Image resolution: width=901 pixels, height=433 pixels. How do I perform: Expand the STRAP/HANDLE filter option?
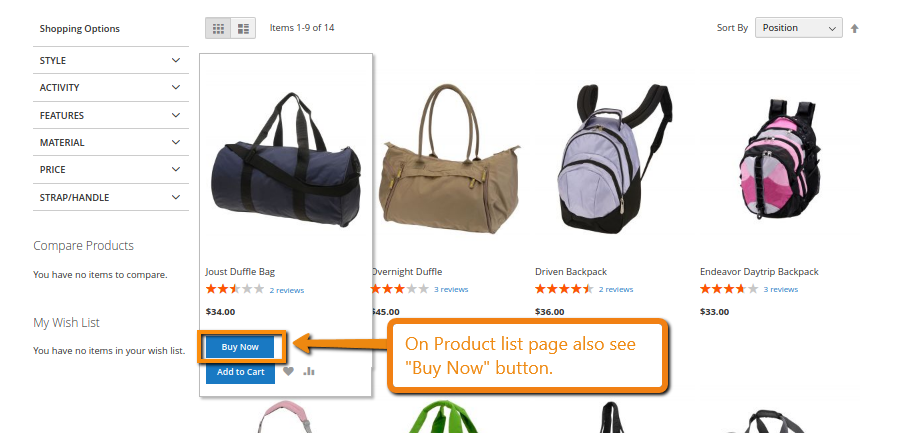(111, 198)
